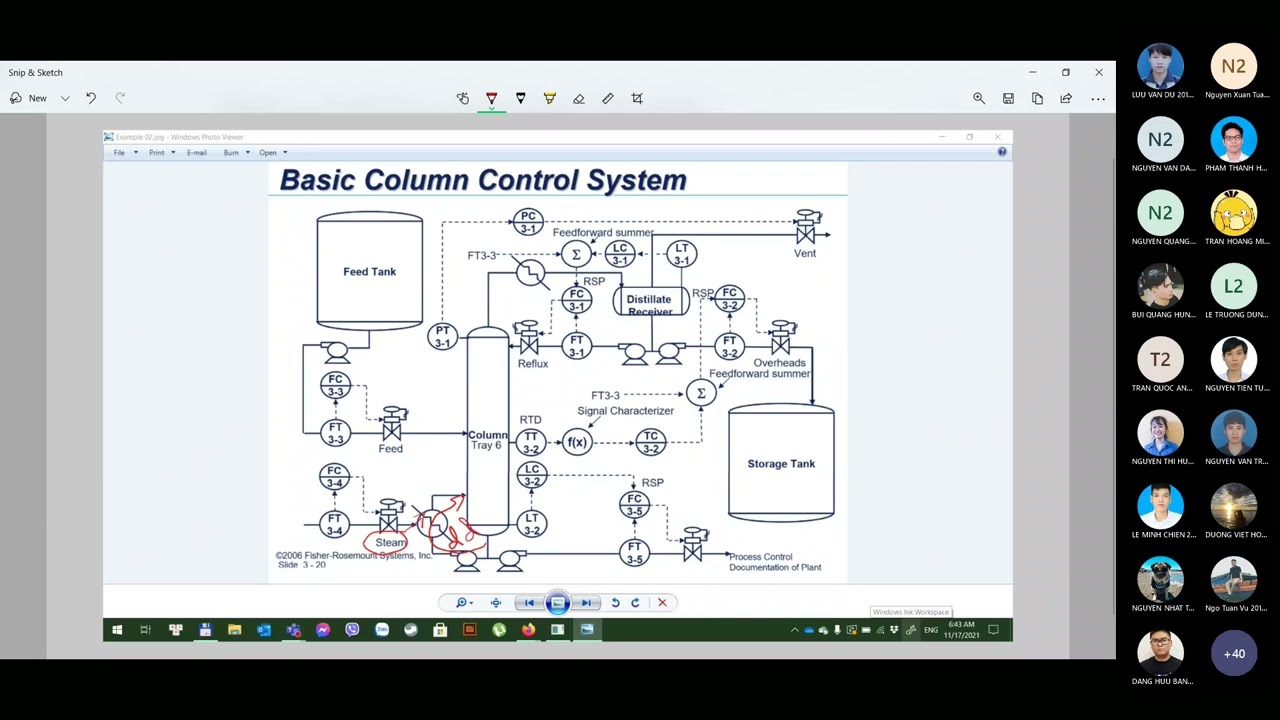Select DANG HUU BAN participant tile
This screenshot has width=1280, height=720.
(1161, 658)
